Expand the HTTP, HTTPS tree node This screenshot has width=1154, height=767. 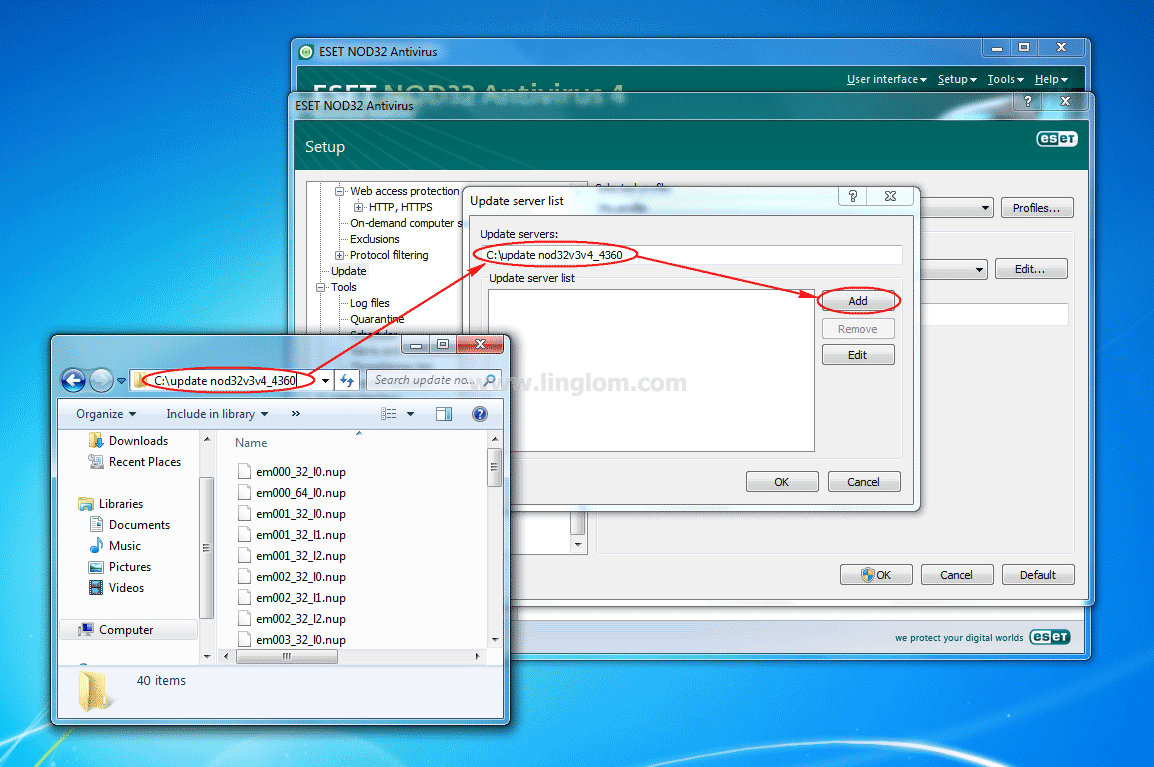point(358,207)
